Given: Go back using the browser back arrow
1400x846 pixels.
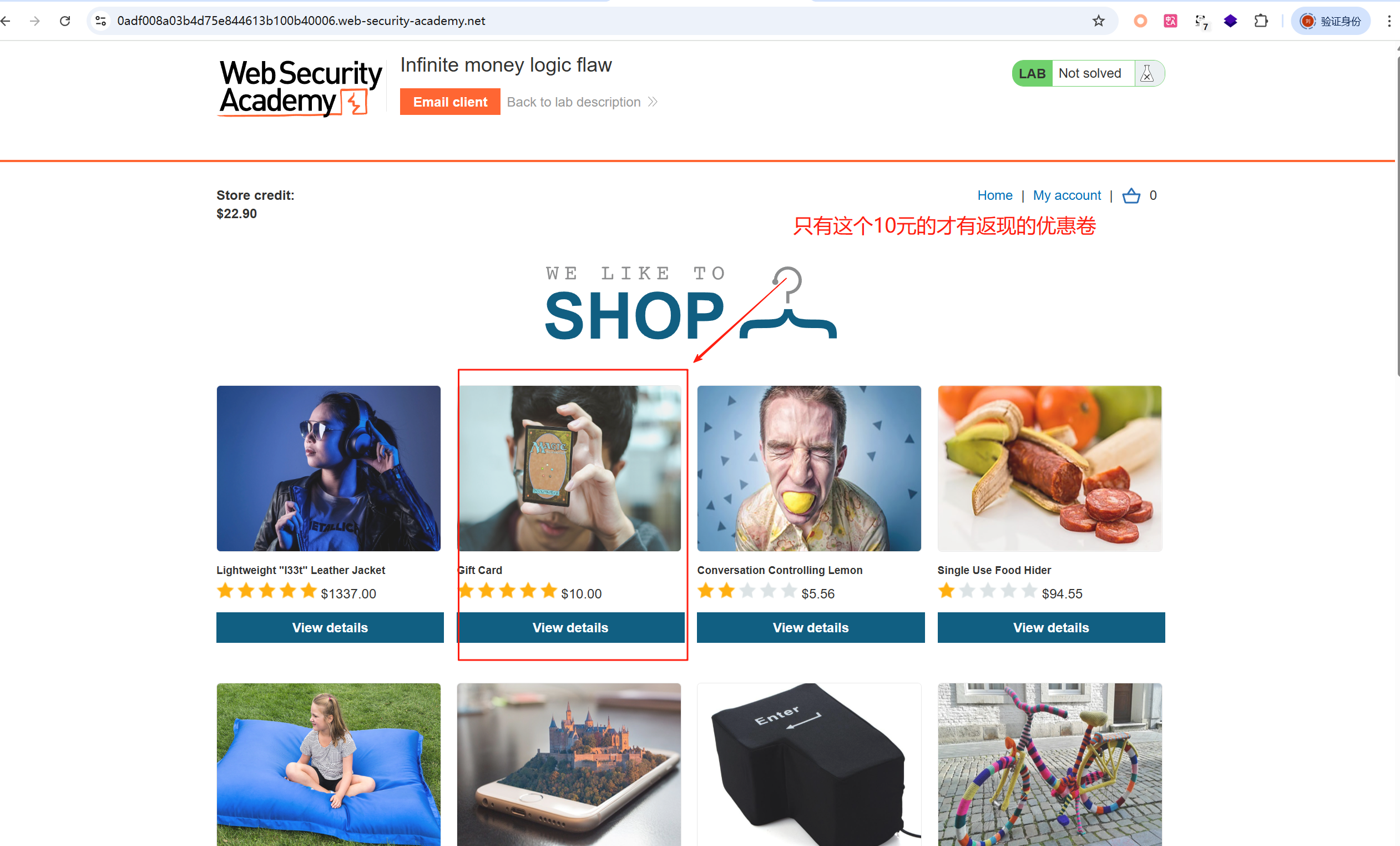Looking at the screenshot, I should (x=6, y=21).
